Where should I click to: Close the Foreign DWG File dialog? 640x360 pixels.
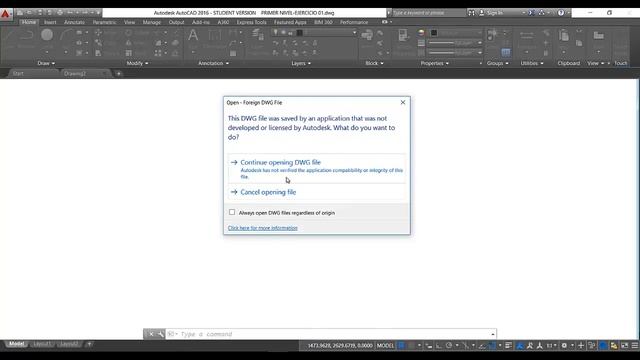click(403, 102)
